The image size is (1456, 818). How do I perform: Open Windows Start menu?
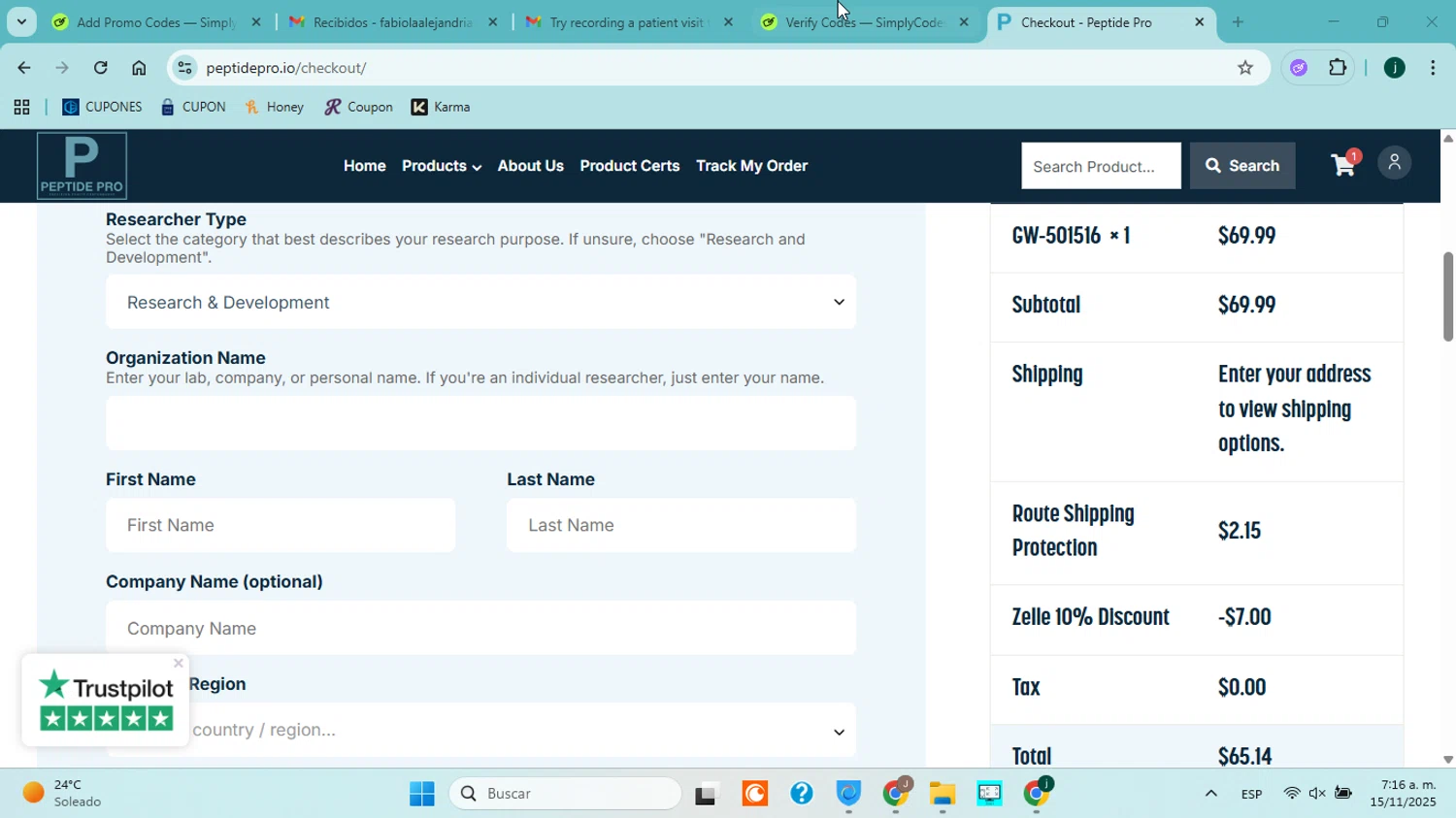422,794
